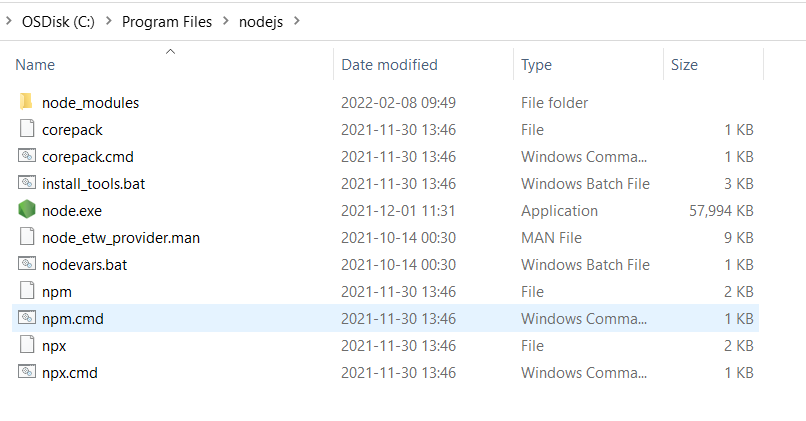
Task: Sort files by Type column header
Action: click(x=536, y=65)
